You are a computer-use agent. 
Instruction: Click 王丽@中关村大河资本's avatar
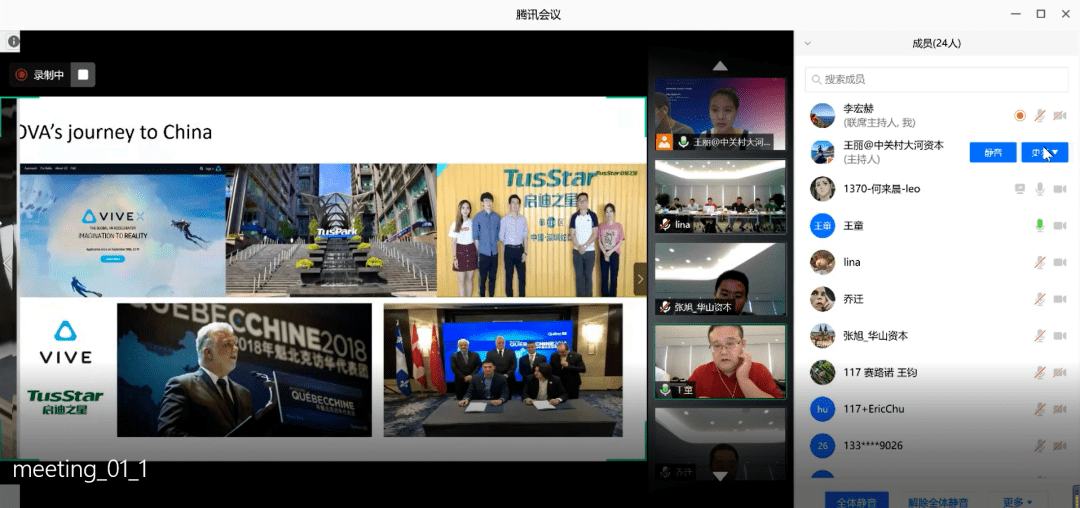pyautogui.click(x=822, y=152)
